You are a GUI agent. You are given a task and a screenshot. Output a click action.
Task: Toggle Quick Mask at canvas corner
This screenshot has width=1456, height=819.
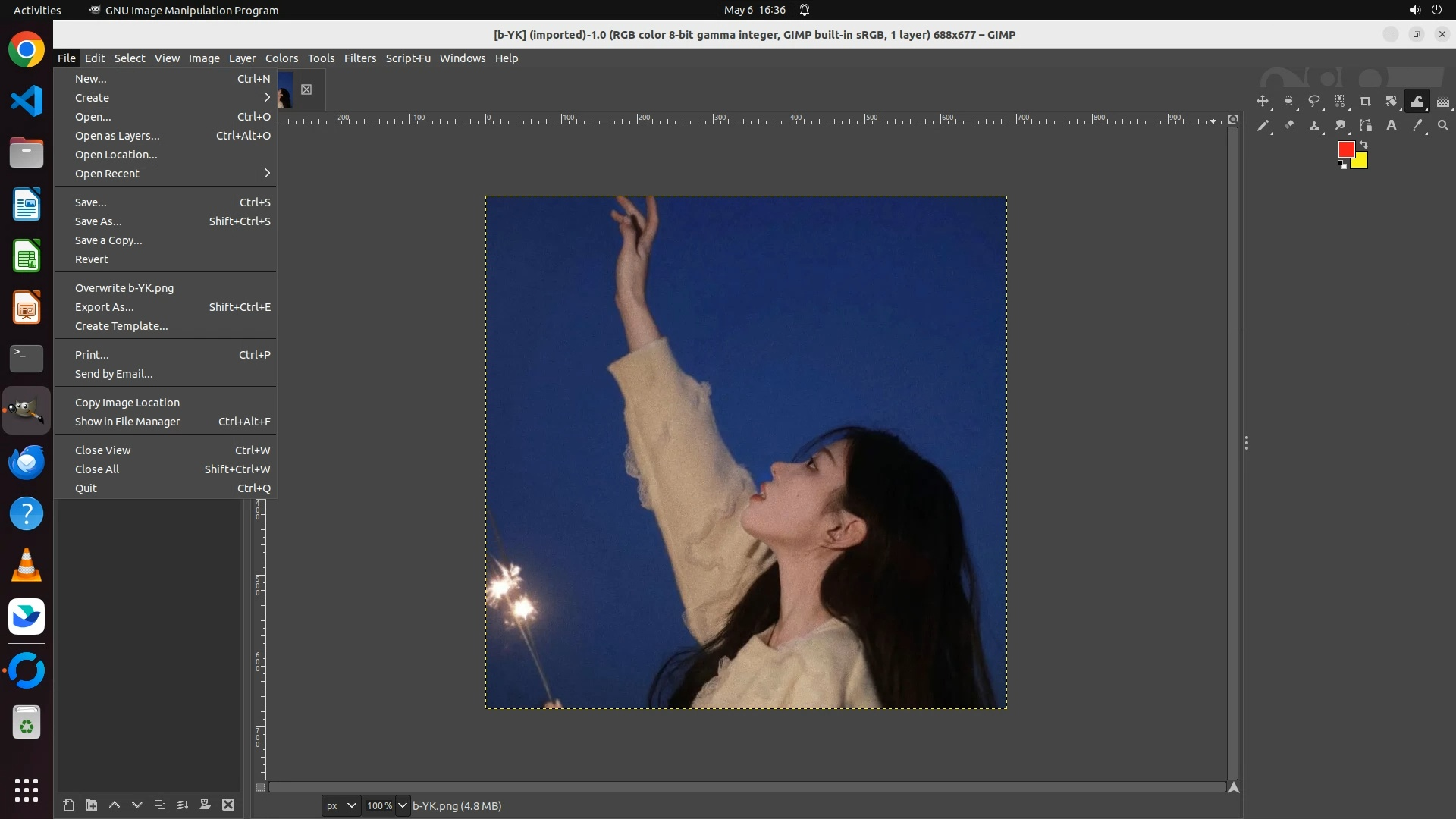pyautogui.click(x=260, y=787)
